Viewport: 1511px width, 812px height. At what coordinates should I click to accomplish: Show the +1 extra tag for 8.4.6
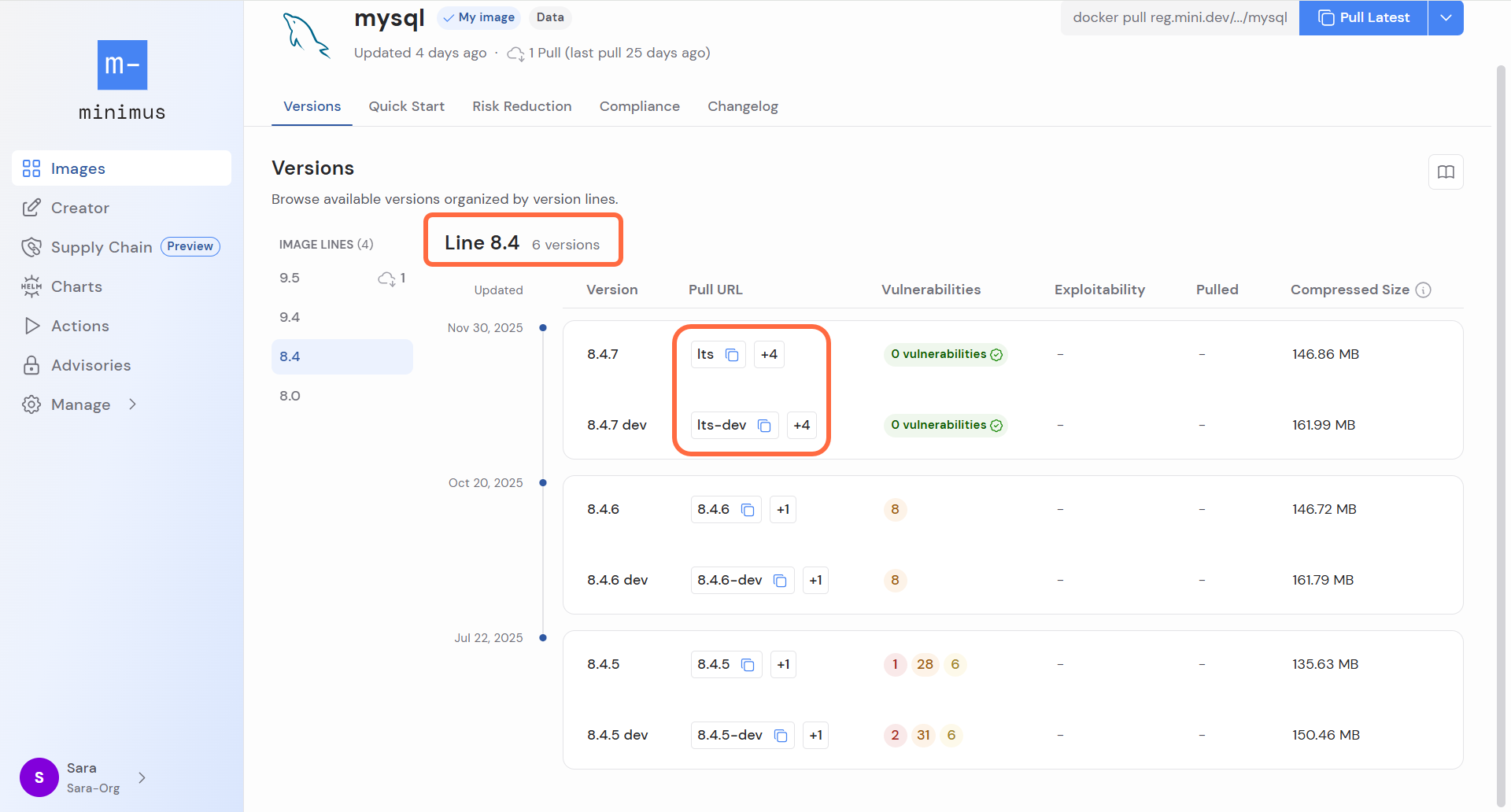[783, 509]
